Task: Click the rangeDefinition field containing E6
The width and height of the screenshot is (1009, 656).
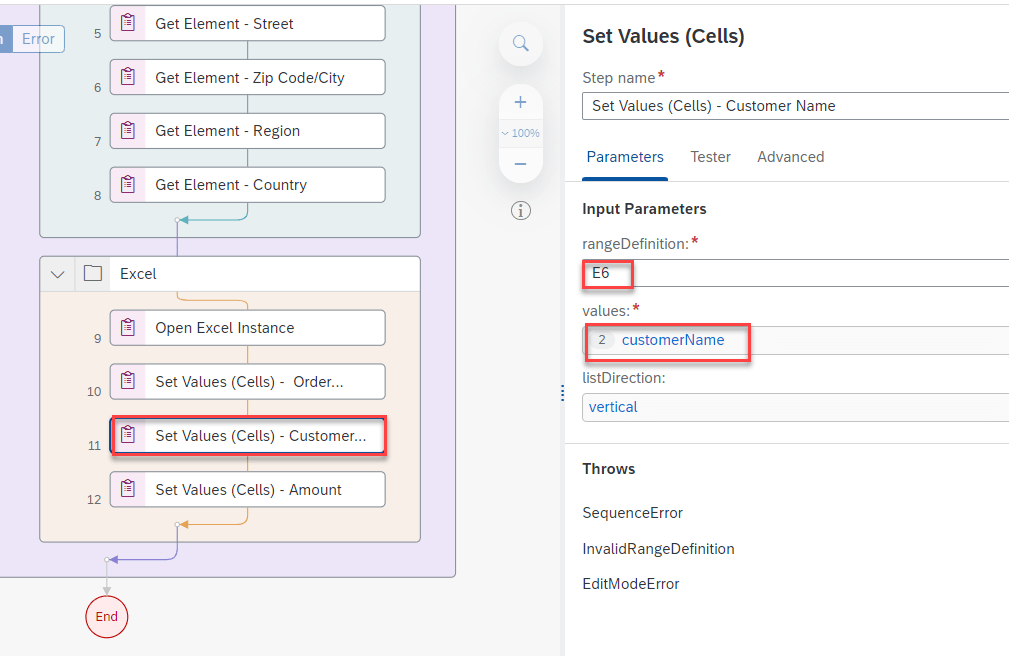Action: (795, 273)
